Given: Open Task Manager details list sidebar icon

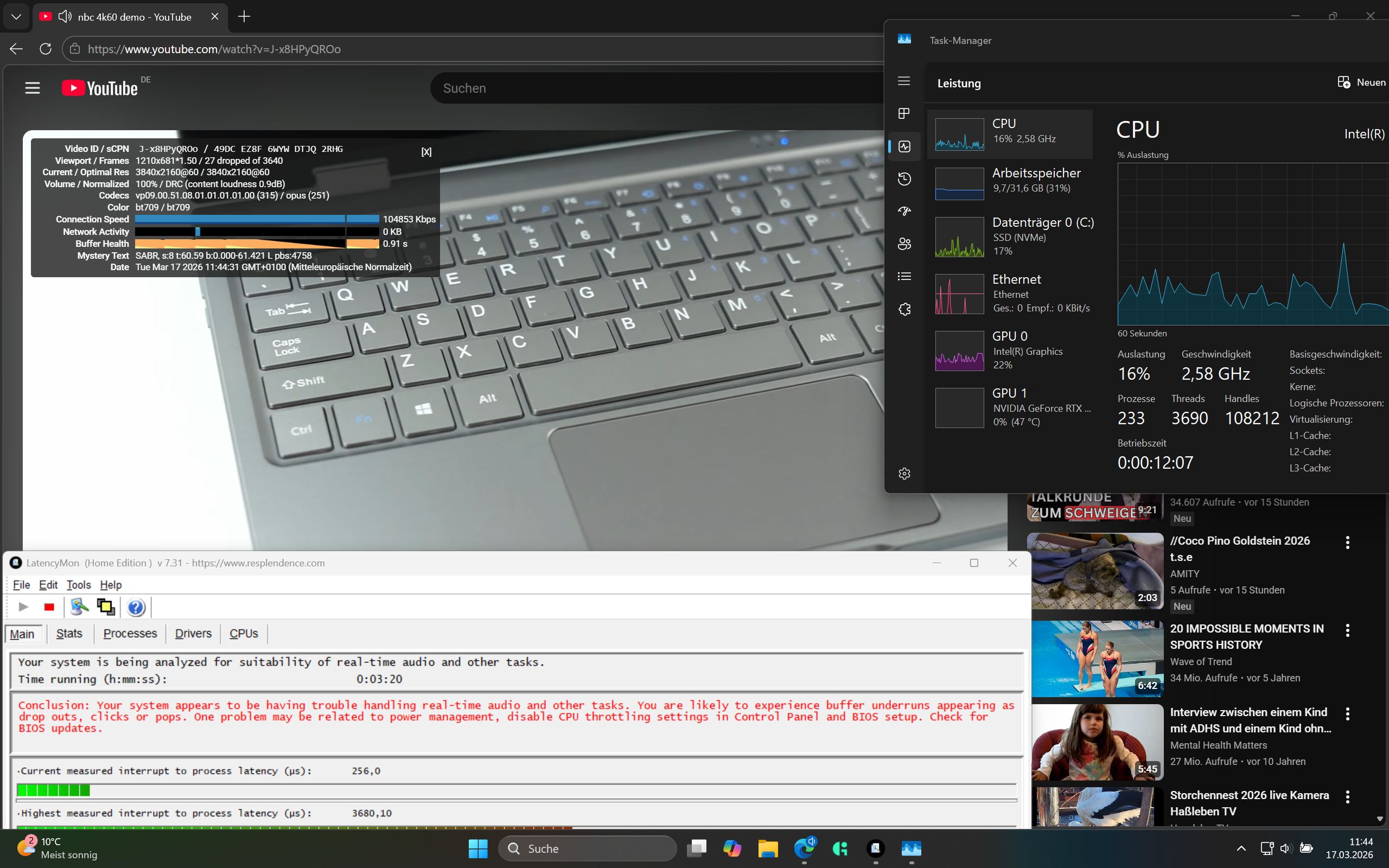Looking at the screenshot, I should (x=904, y=277).
